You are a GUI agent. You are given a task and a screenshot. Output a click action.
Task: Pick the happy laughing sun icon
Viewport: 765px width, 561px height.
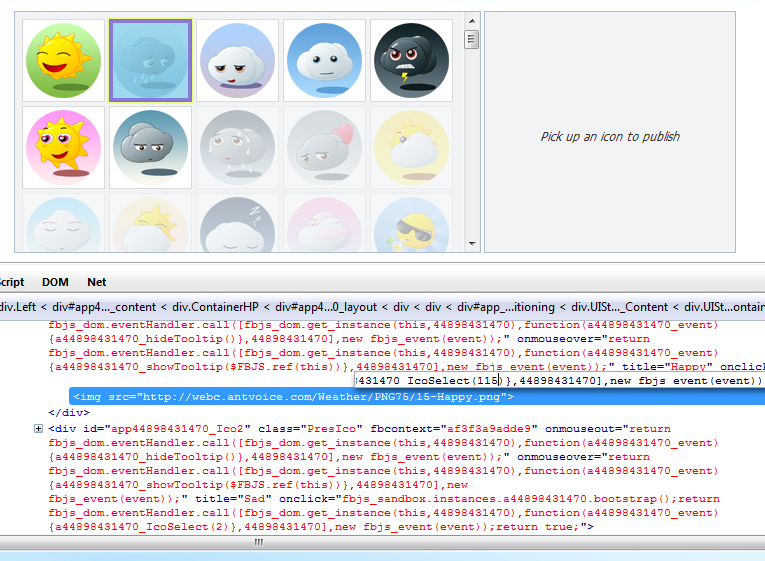(x=63, y=60)
